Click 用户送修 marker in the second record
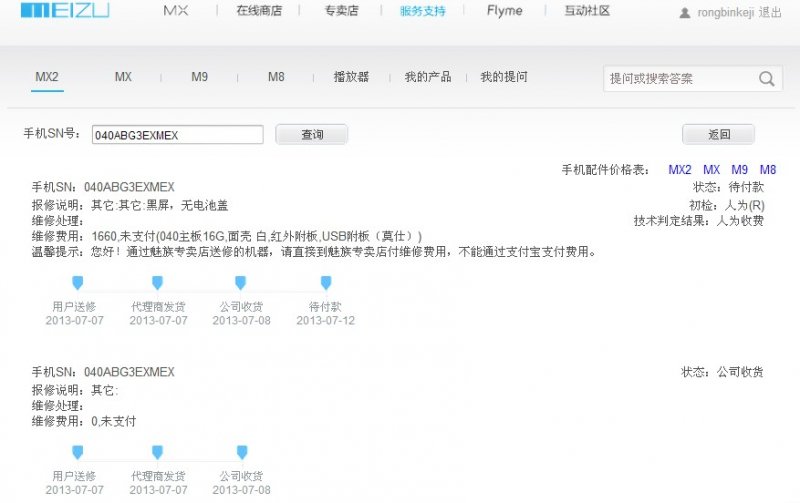This screenshot has height=503, width=800. (x=77, y=452)
